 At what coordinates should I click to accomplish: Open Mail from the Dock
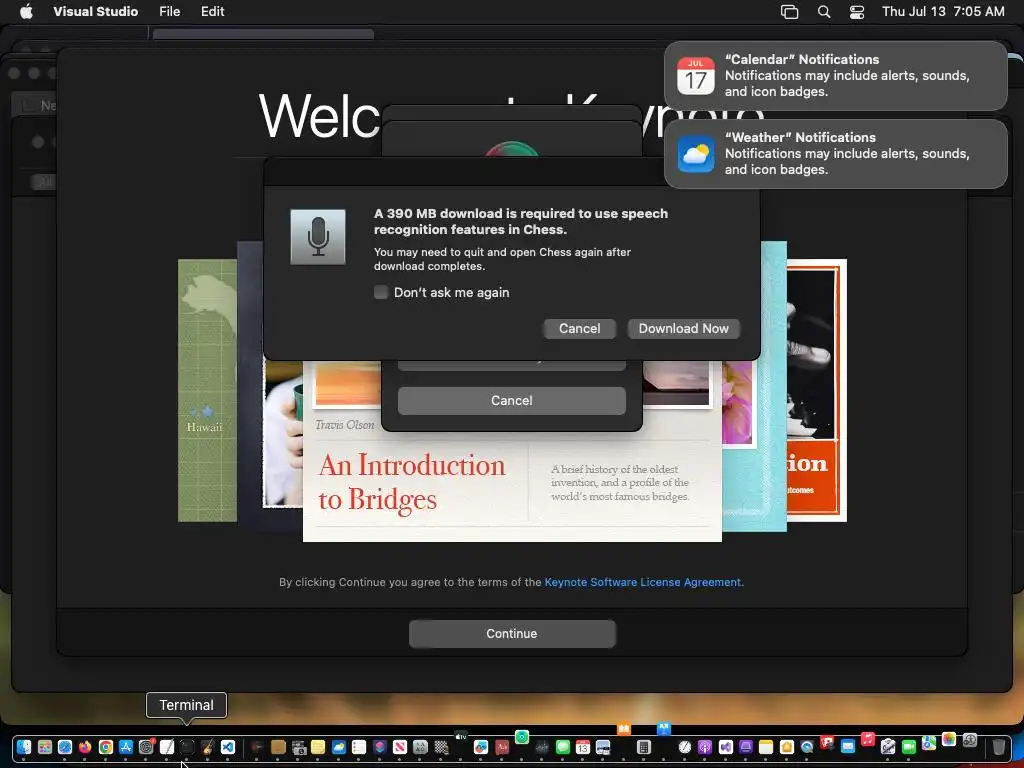[x=848, y=746]
